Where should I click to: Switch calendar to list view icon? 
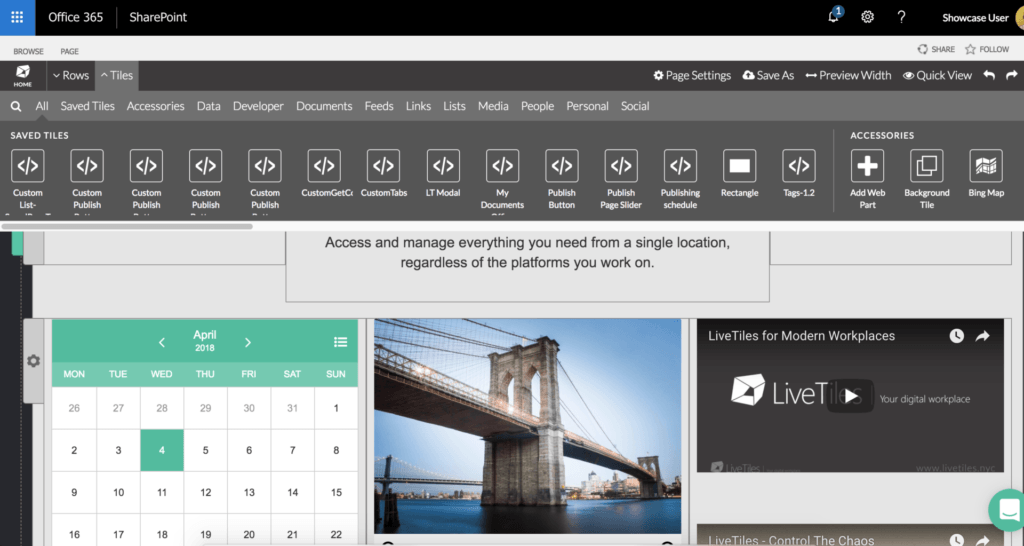point(340,342)
